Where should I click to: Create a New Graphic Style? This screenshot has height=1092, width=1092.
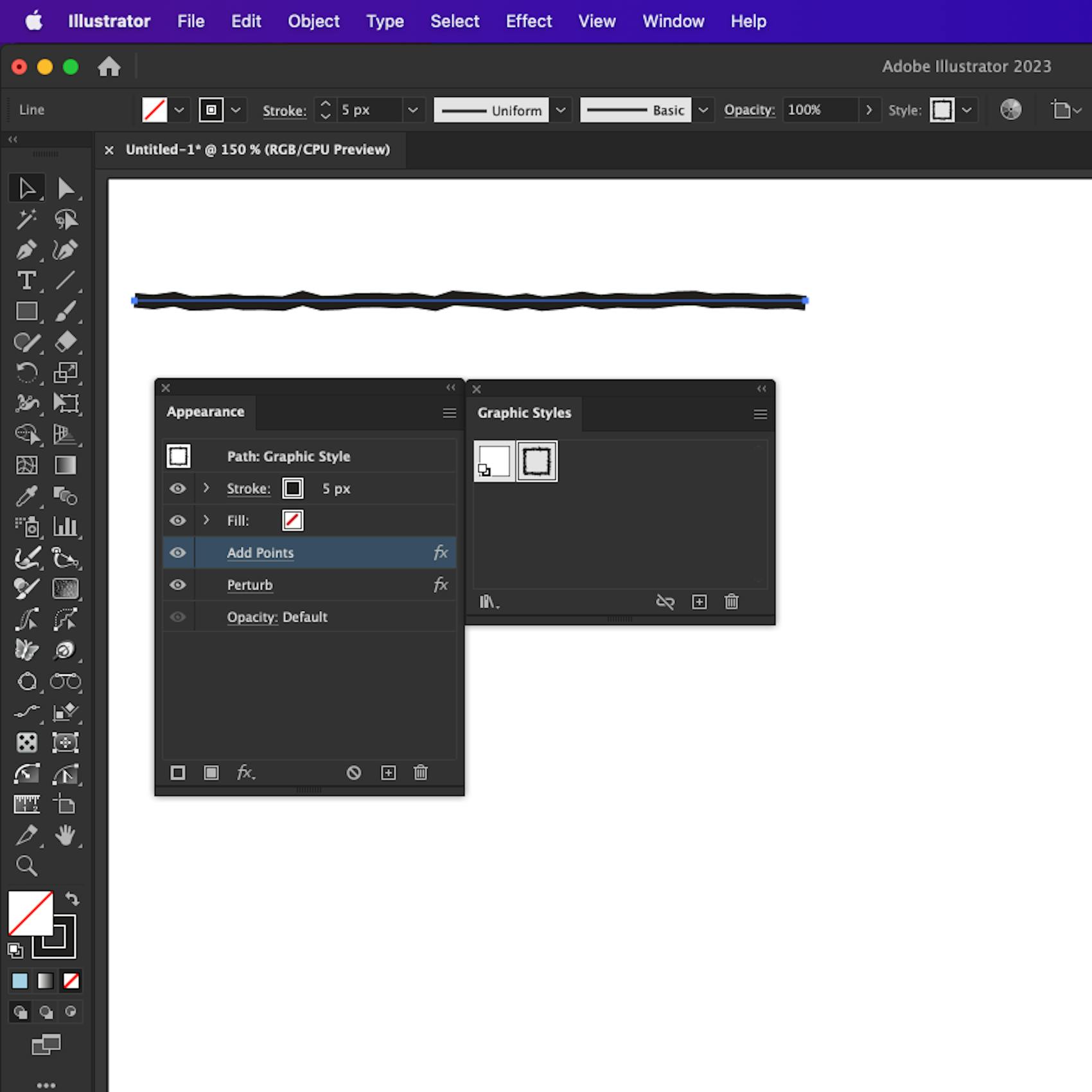point(699,602)
